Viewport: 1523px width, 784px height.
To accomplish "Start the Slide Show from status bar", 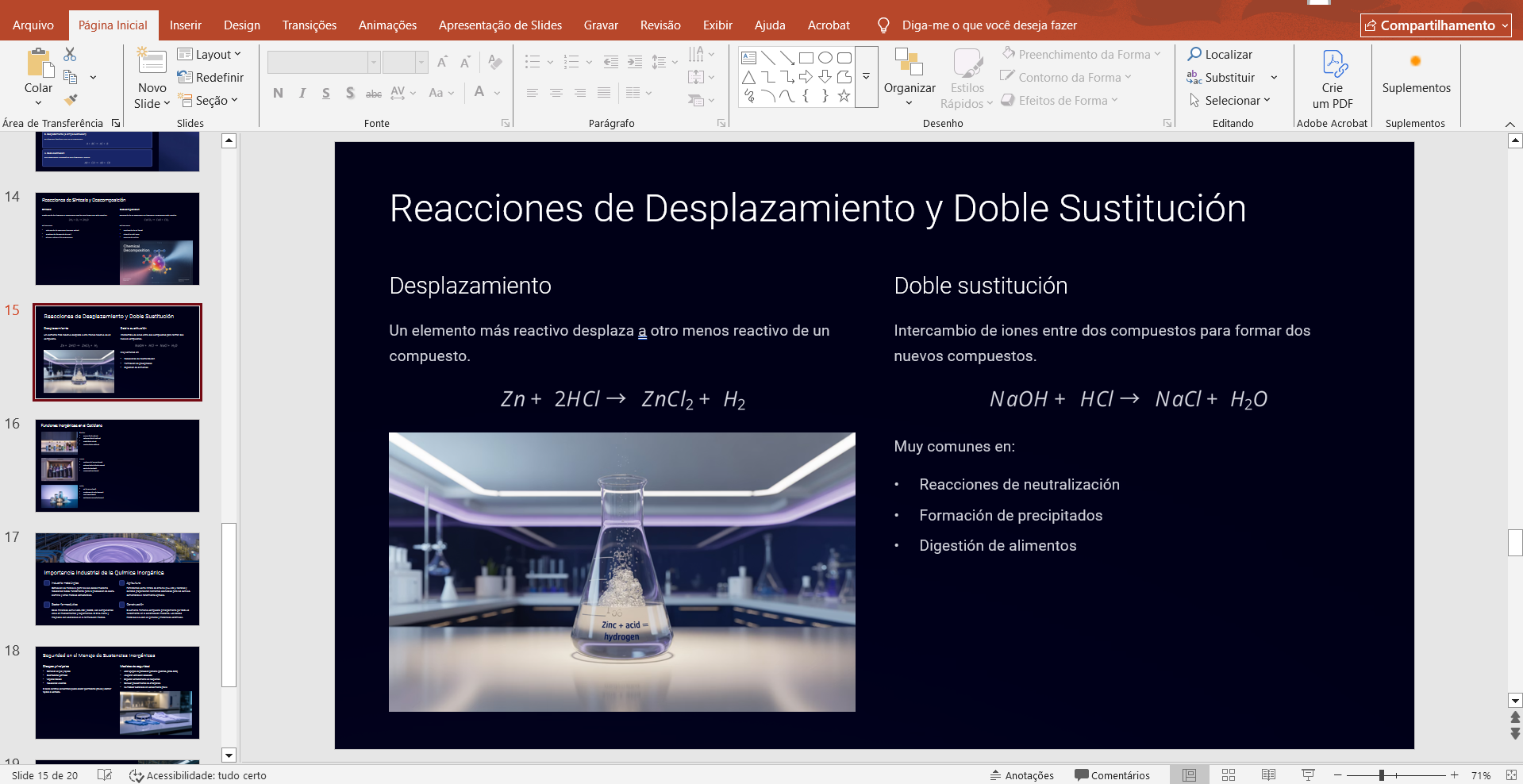I will pos(1308,775).
